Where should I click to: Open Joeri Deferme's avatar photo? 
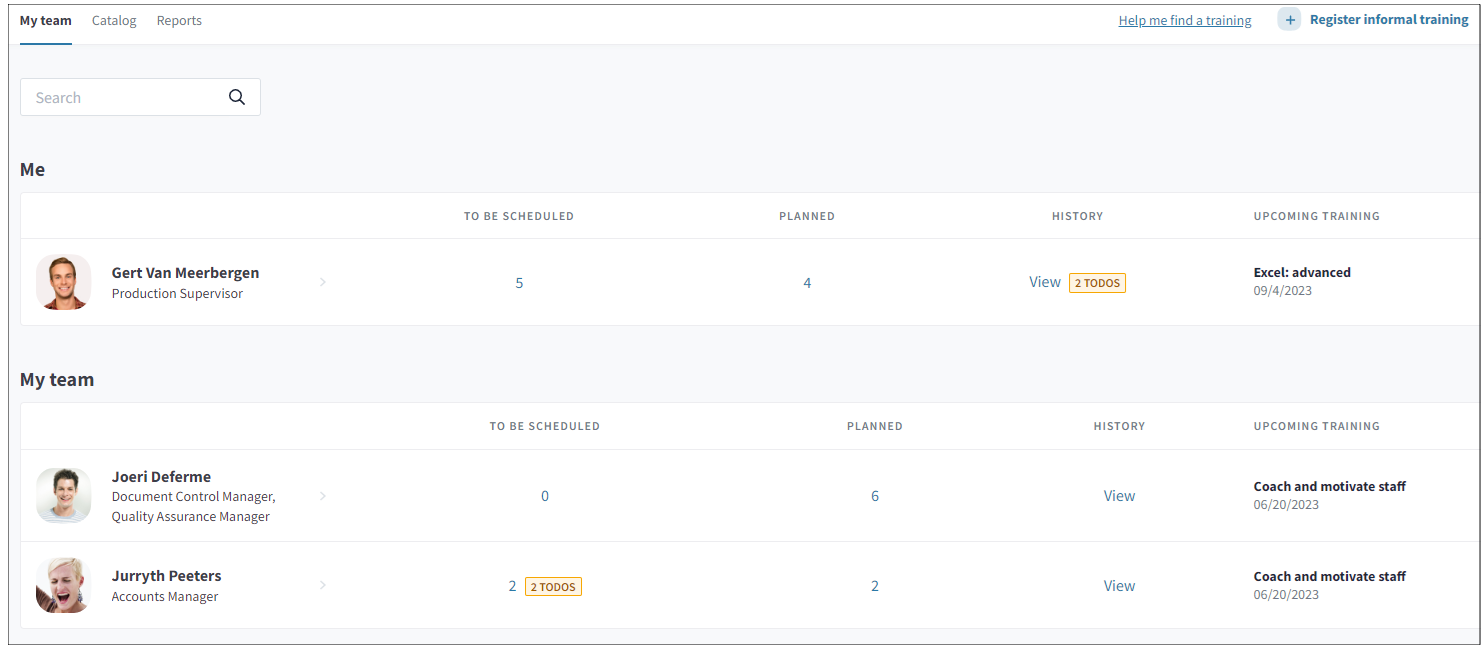64,495
